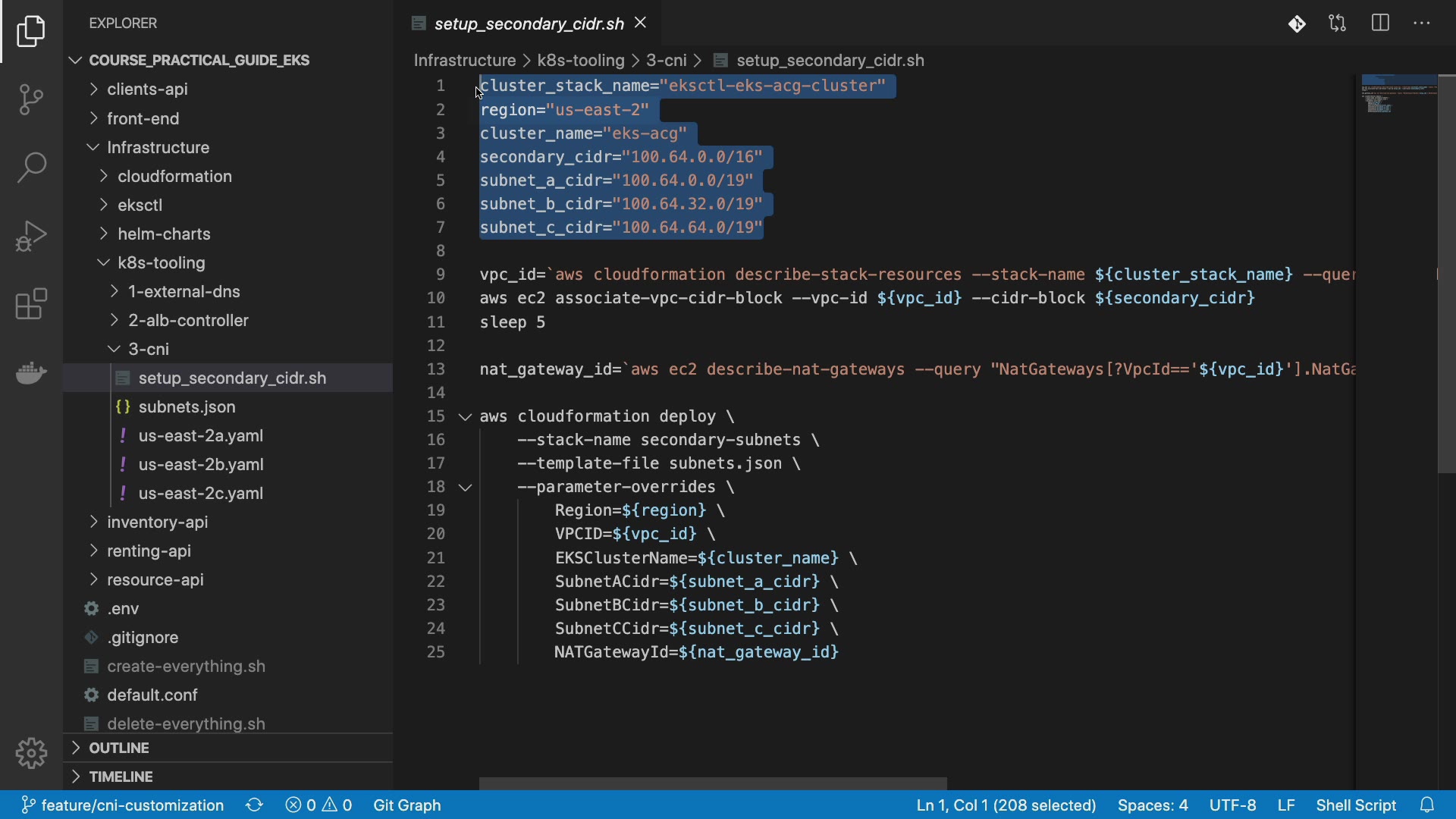Select the setup_secondary_cidr.sh editor tab
1456x819 pixels.
[x=528, y=24]
